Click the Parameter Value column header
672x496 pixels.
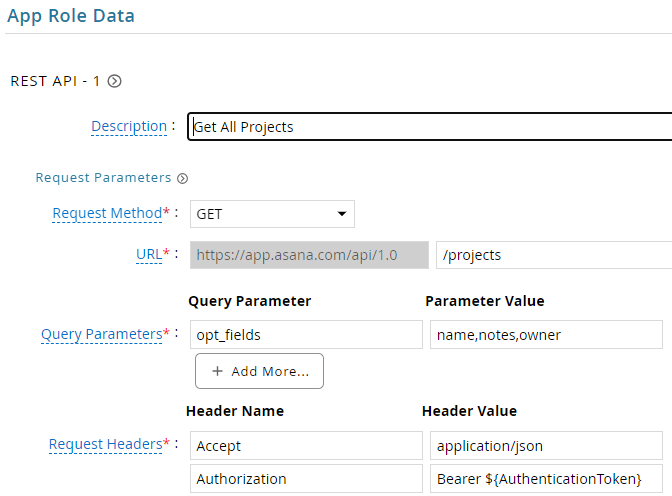click(x=485, y=301)
